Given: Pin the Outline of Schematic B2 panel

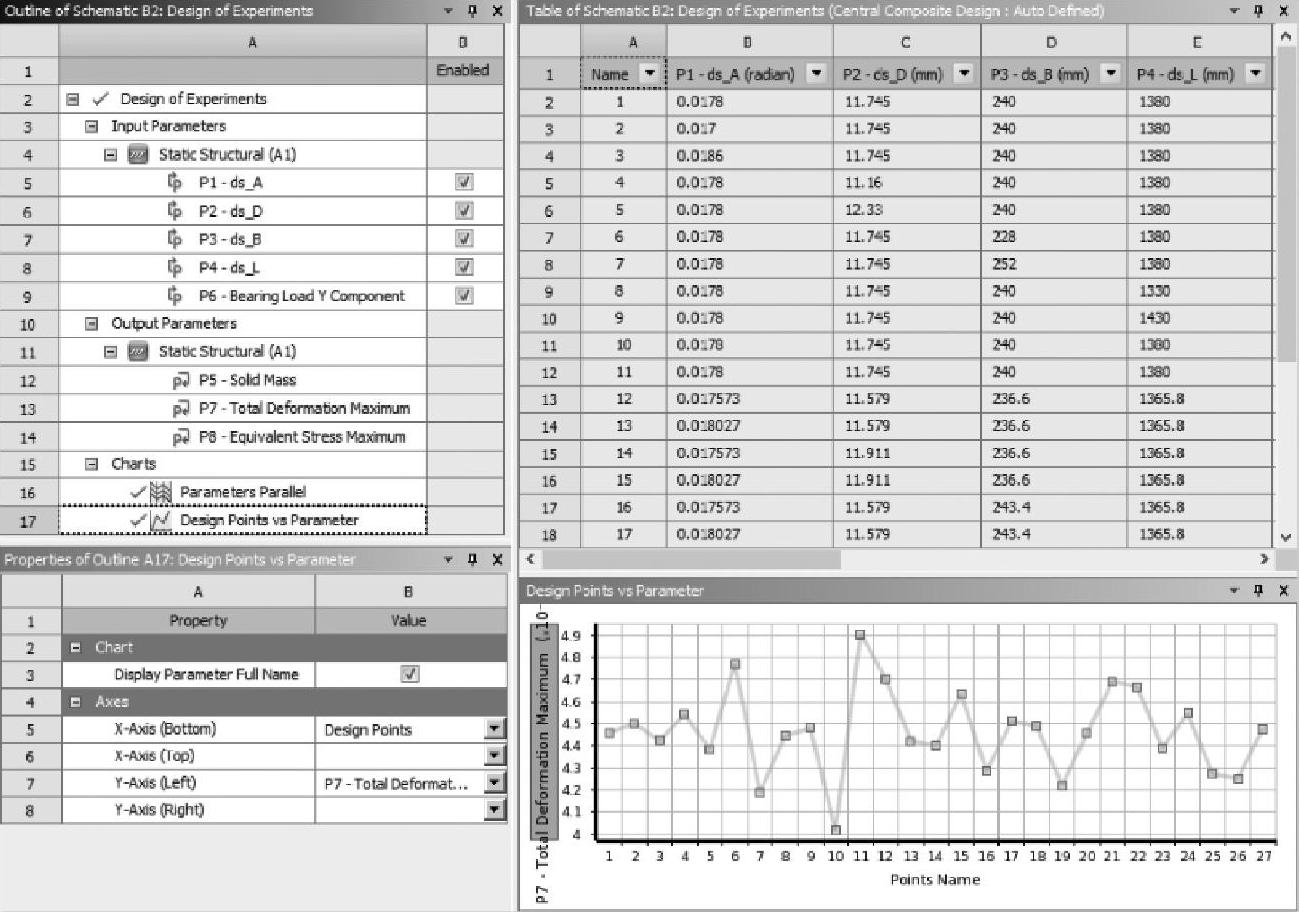Looking at the screenshot, I should point(474,11).
